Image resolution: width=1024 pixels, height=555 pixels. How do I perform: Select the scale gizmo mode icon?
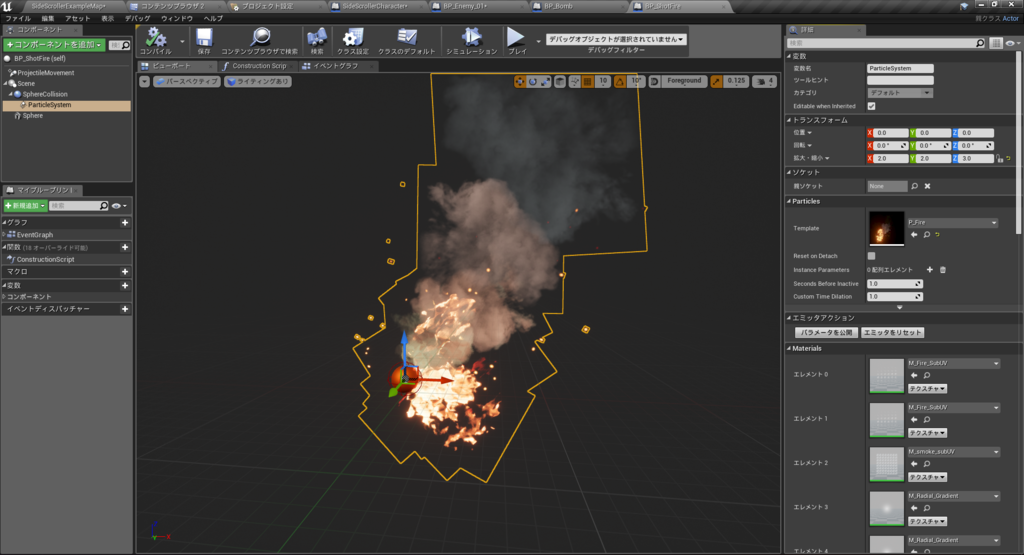pyautogui.click(x=545, y=82)
